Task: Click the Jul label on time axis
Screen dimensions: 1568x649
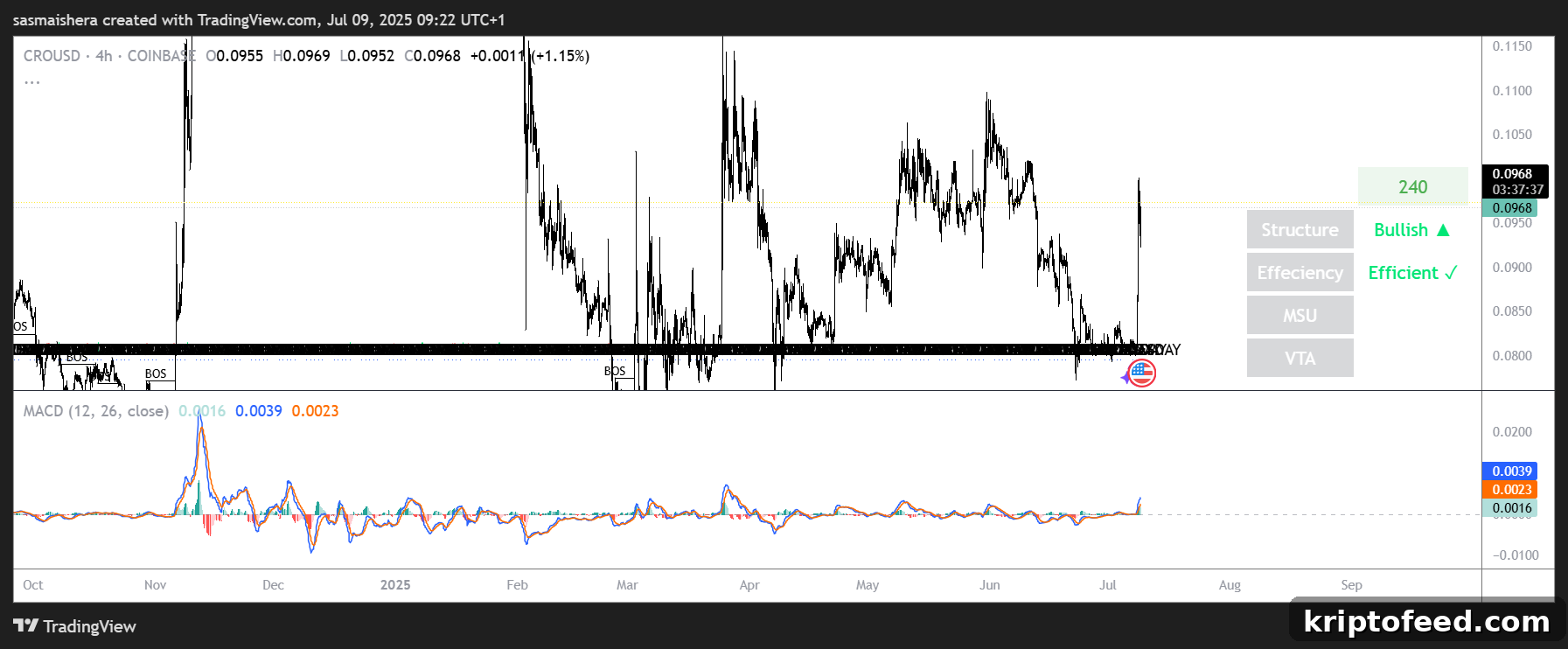Action: (1107, 585)
